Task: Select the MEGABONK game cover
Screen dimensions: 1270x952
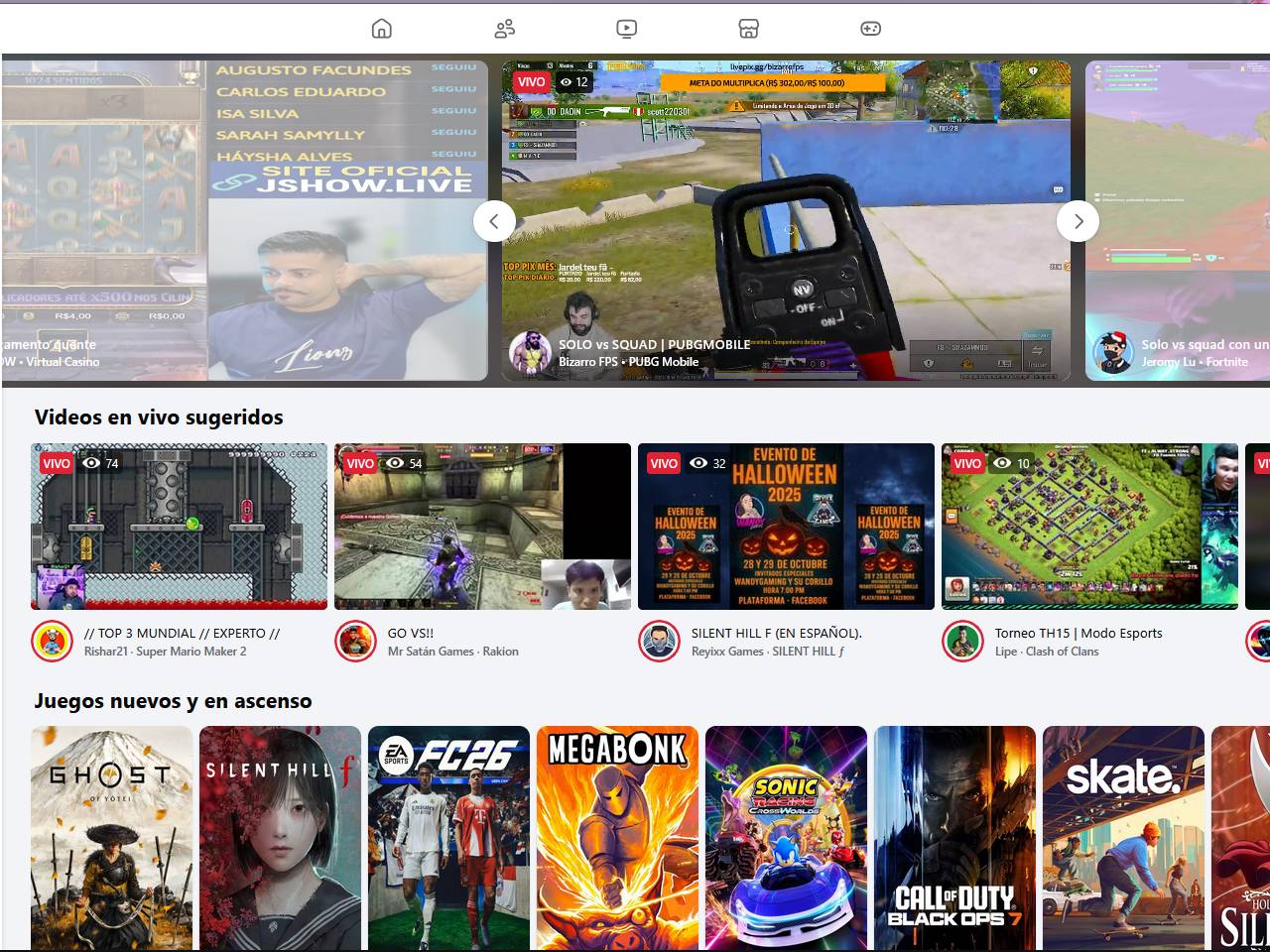Action: 617,838
